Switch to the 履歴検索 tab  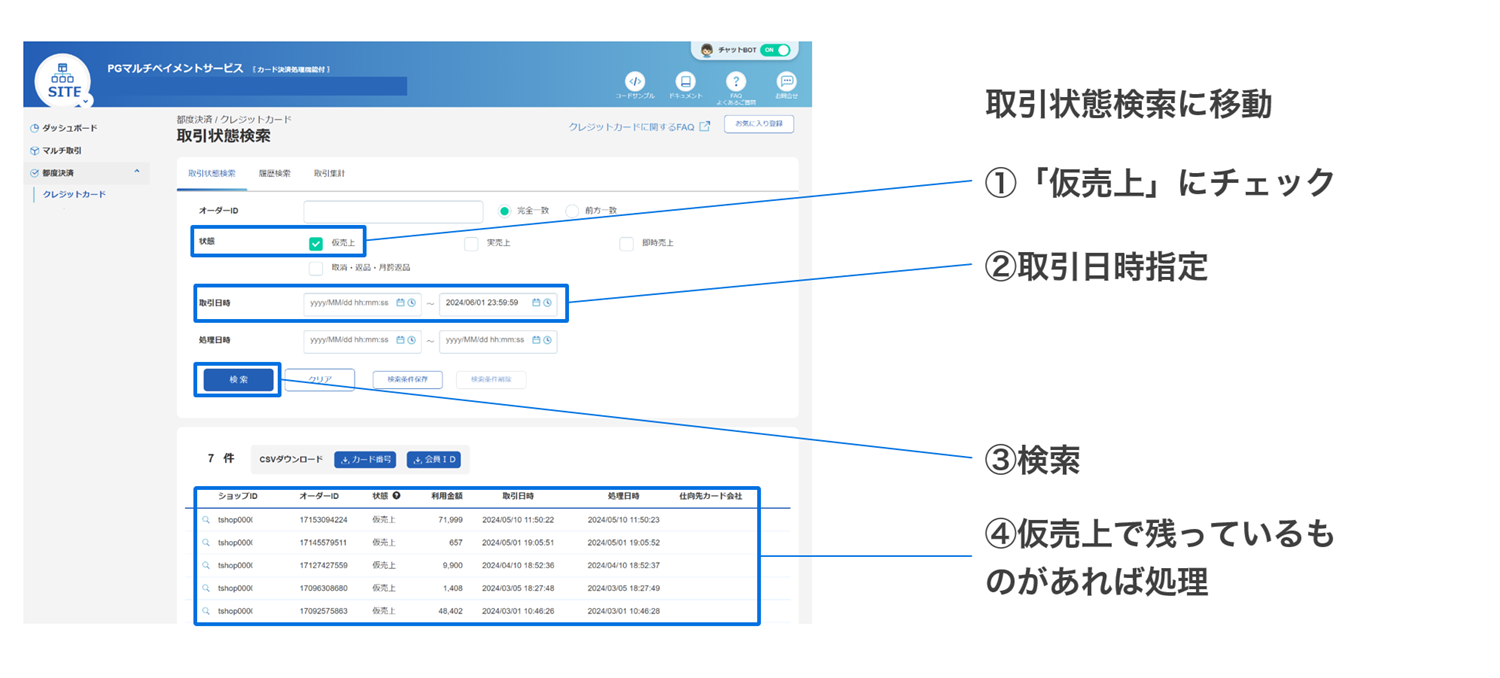[274, 174]
